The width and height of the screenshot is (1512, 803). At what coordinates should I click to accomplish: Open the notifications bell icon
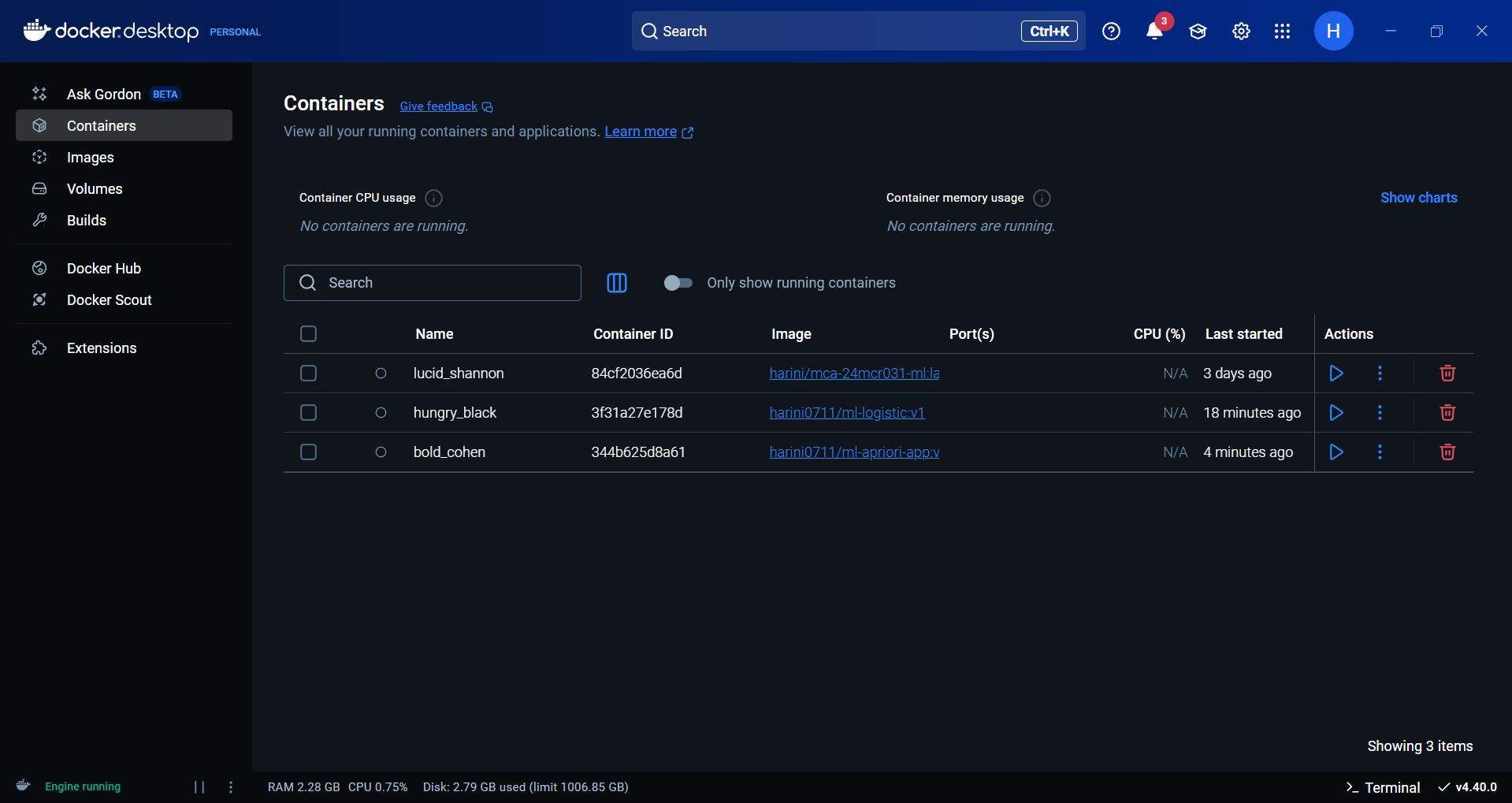1154,32
